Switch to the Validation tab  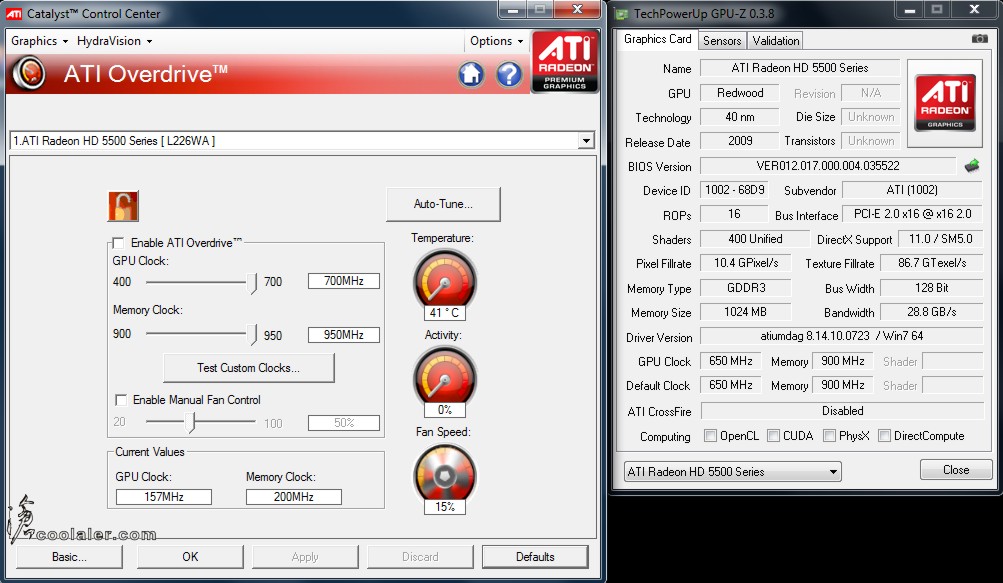coord(775,41)
